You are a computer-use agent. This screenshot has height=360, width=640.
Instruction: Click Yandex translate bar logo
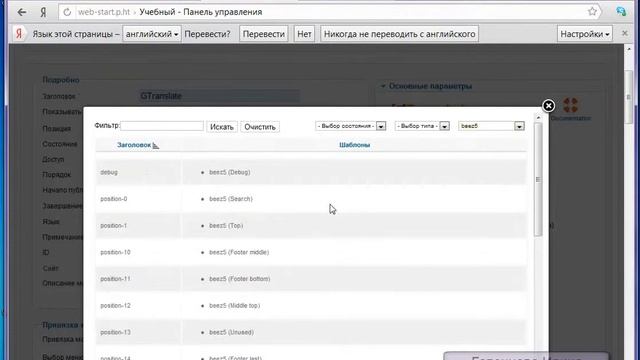[x=19, y=33]
